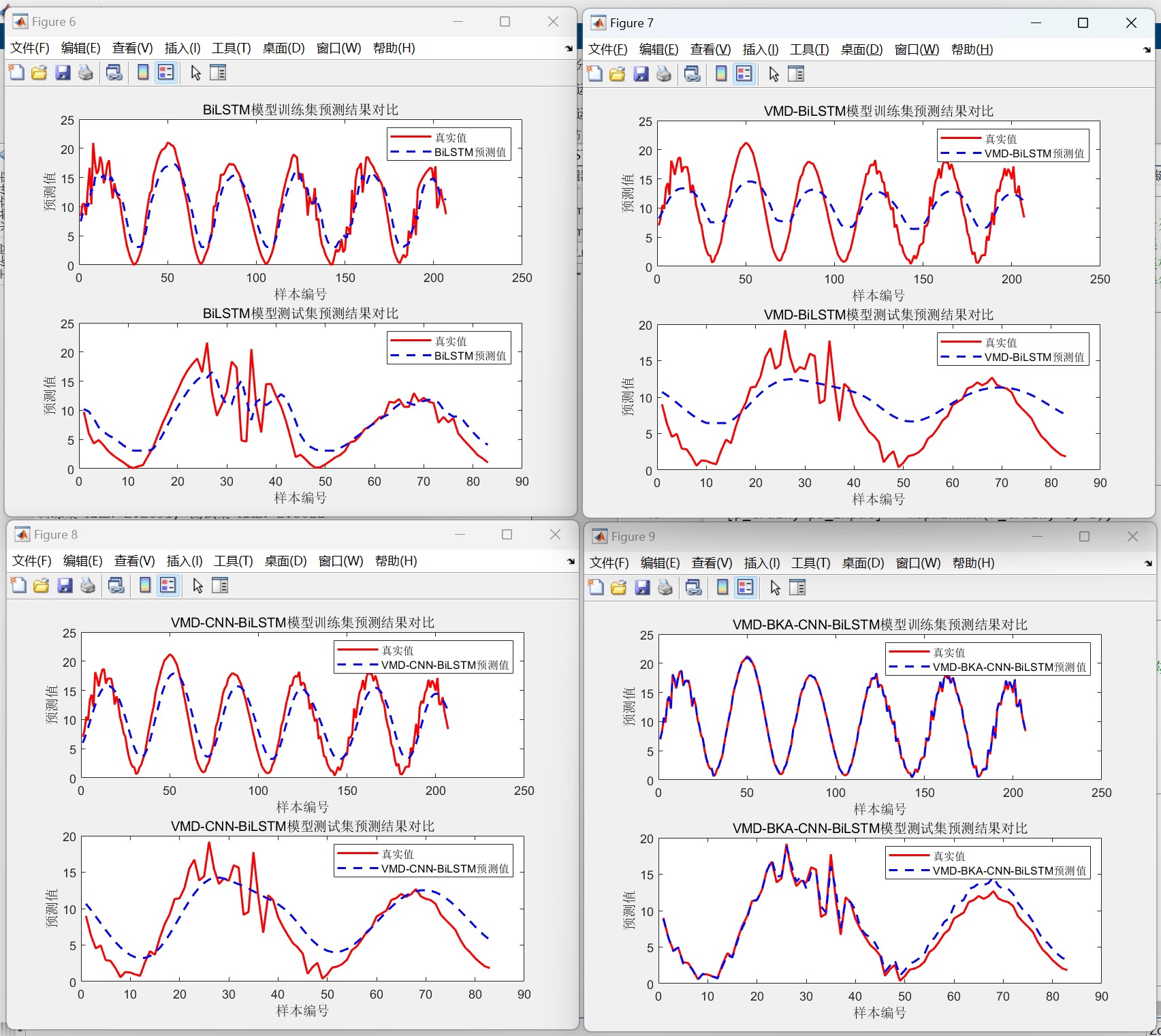Toggle Insert Colorbar in Figure 6 toolbar
1161x1036 pixels.
point(143,72)
